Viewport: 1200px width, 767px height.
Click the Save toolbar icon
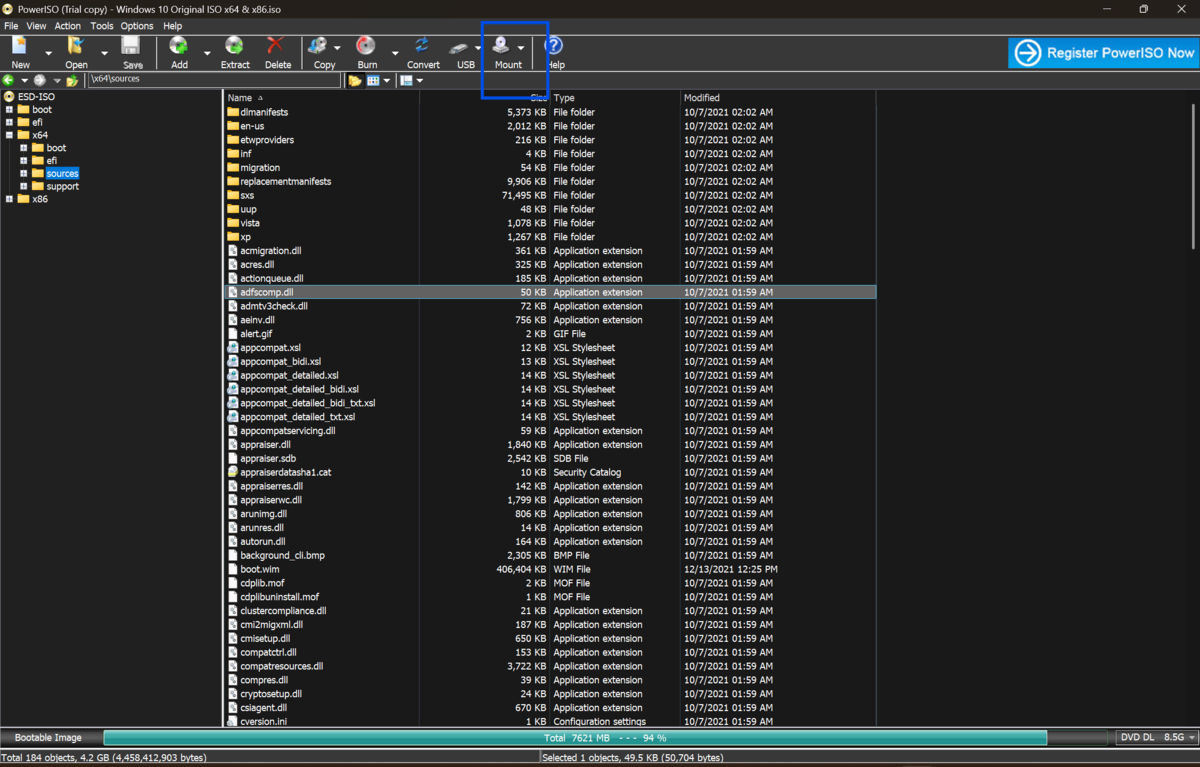tap(132, 46)
